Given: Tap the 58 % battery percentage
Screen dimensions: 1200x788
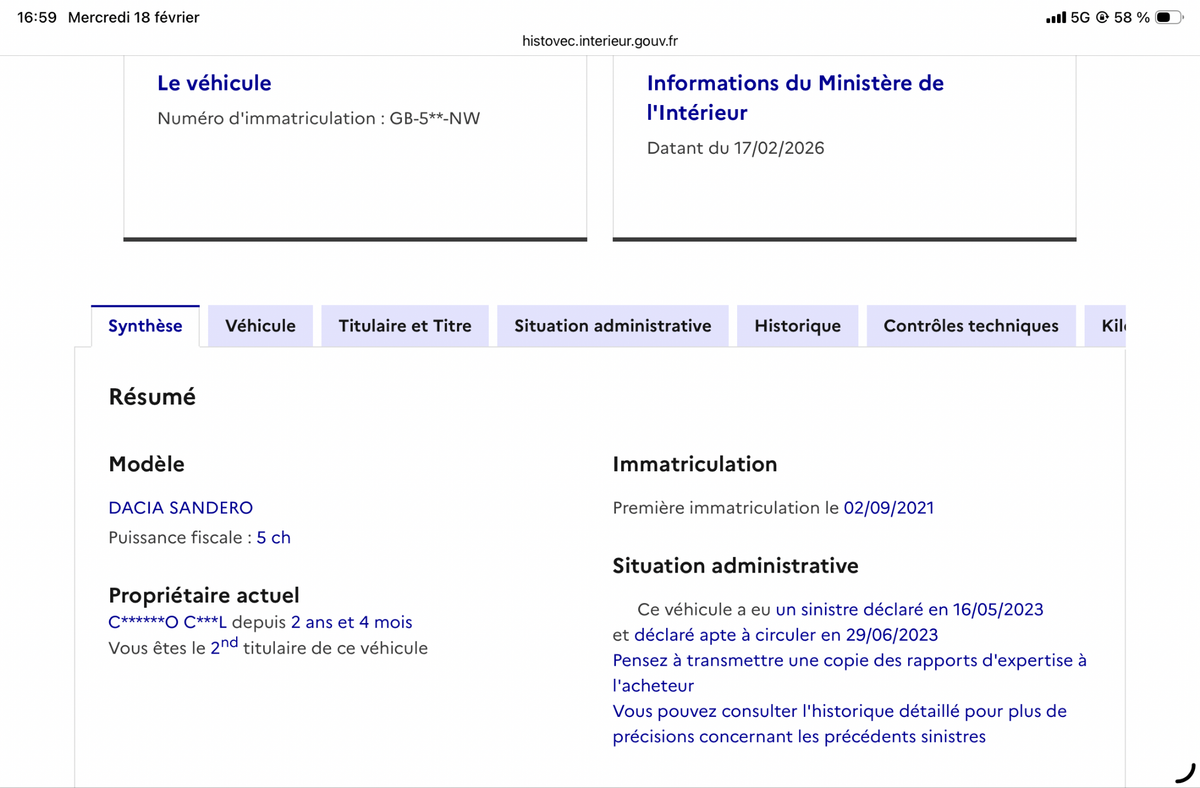Looking at the screenshot, I should tap(1131, 17).
